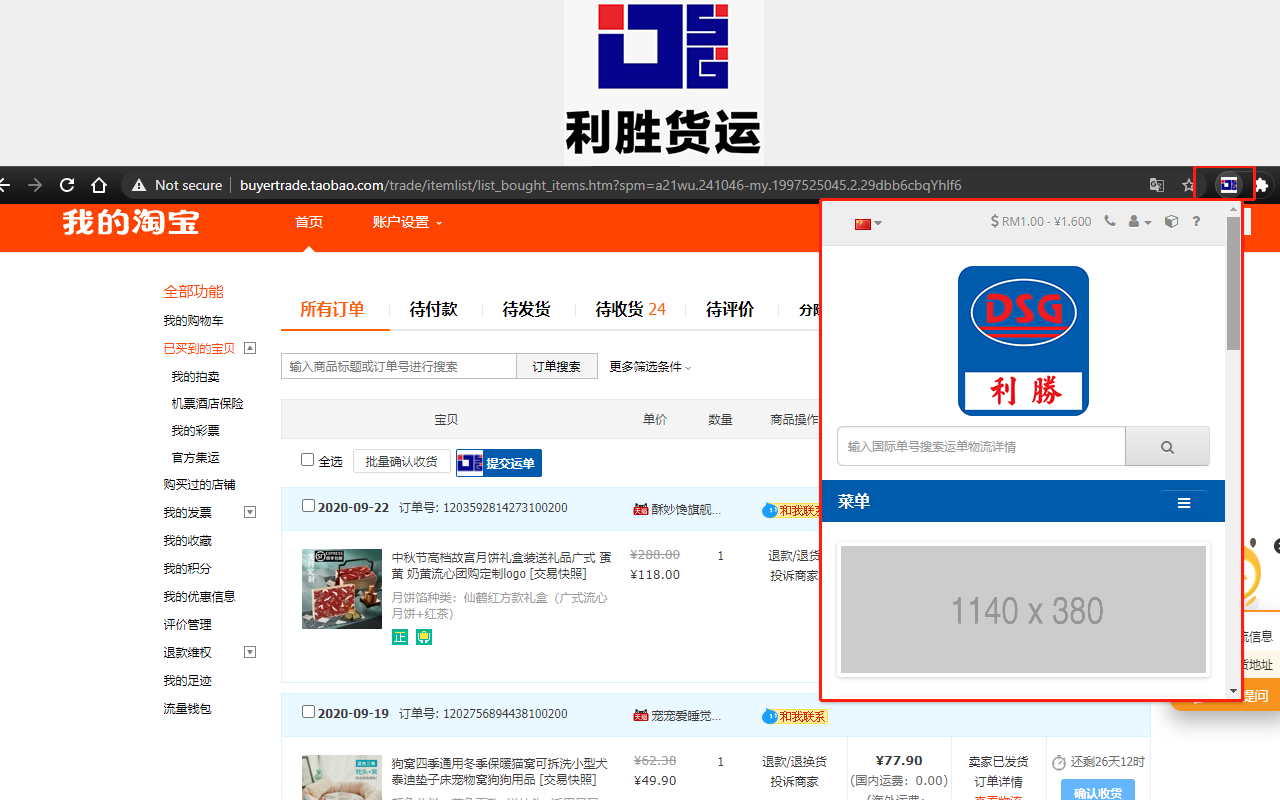Click the green shield badge on mooncake item

point(424,637)
